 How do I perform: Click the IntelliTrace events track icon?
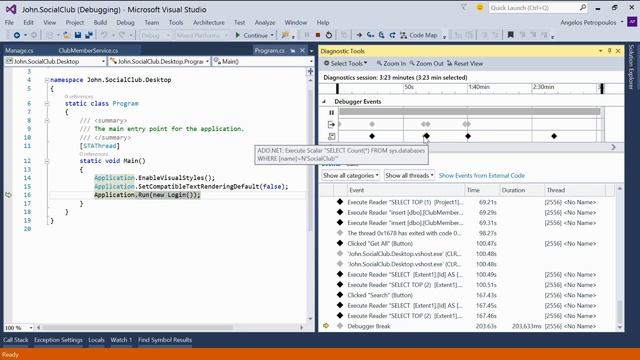[x=331, y=136]
